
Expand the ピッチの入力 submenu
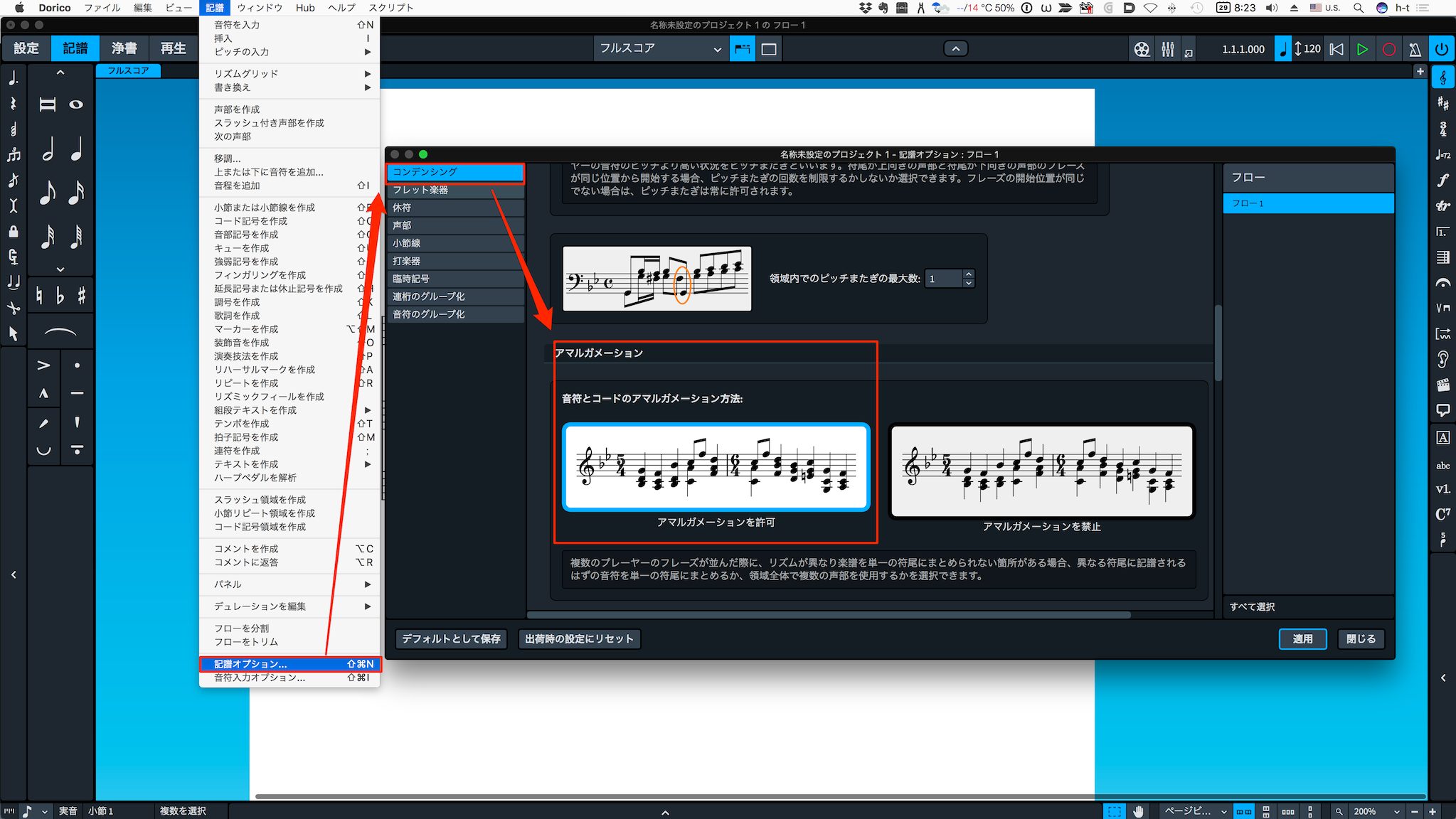[x=289, y=52]
